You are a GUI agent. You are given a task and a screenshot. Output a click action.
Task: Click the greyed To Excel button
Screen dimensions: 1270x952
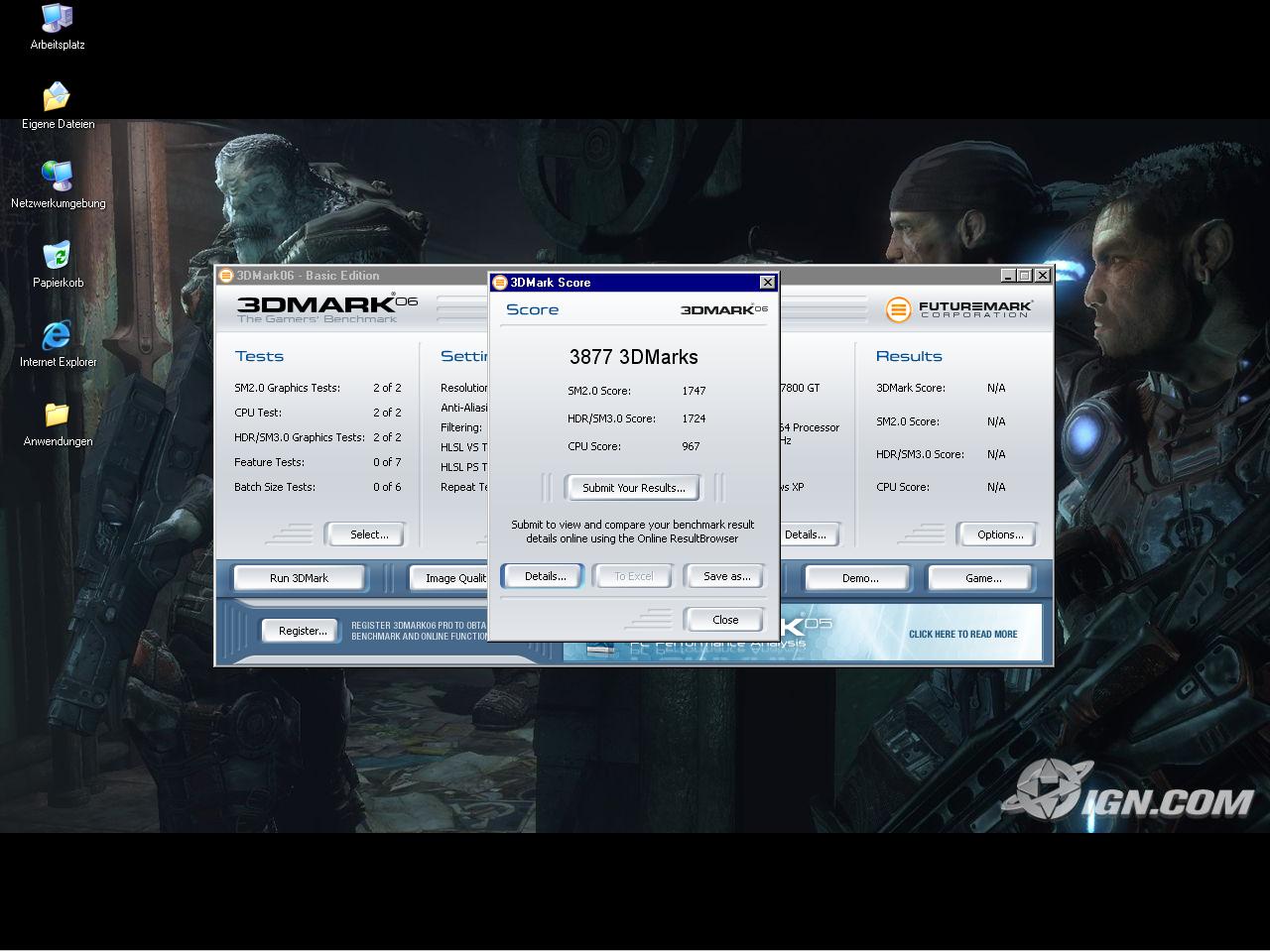point(634,576)
